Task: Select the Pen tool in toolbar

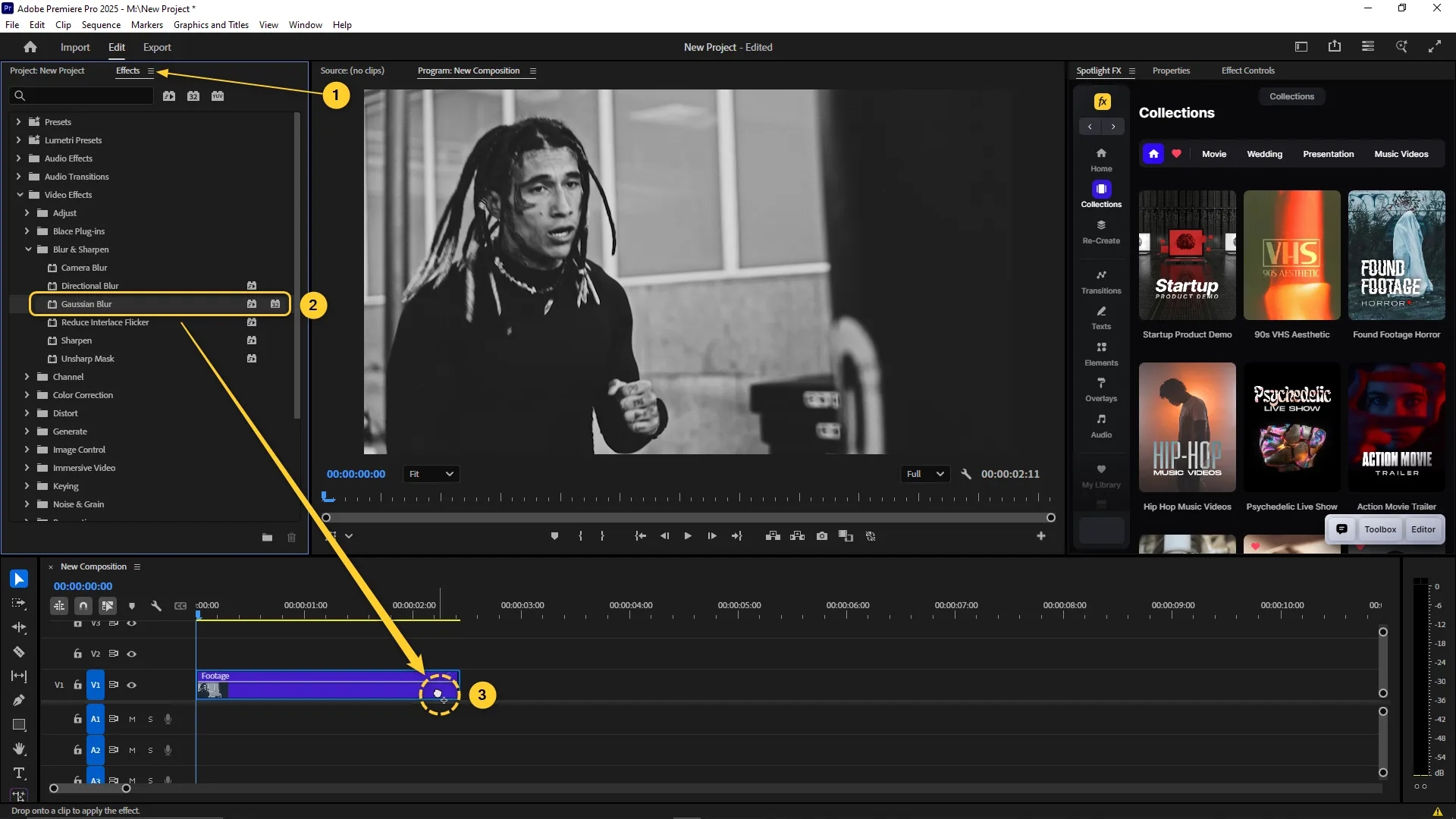Action: [x=19, y=701]
